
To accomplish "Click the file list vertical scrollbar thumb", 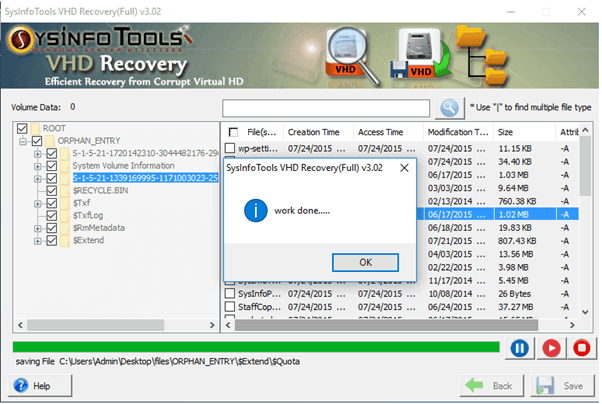I will [x=585, y=166].
